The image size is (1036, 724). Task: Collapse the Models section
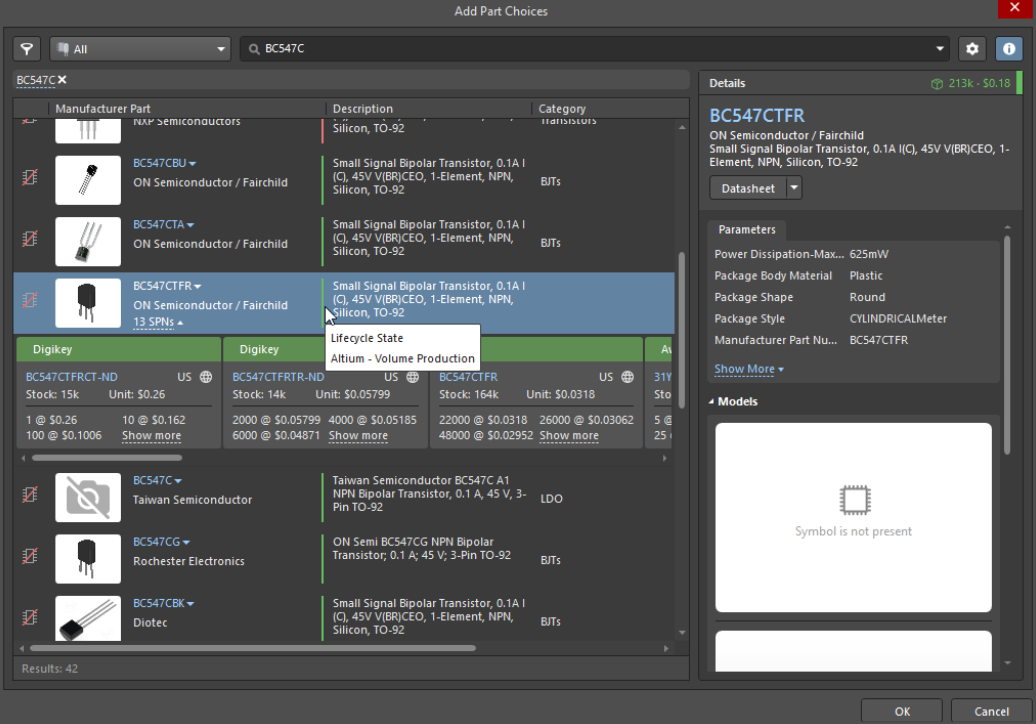[712, 402]
